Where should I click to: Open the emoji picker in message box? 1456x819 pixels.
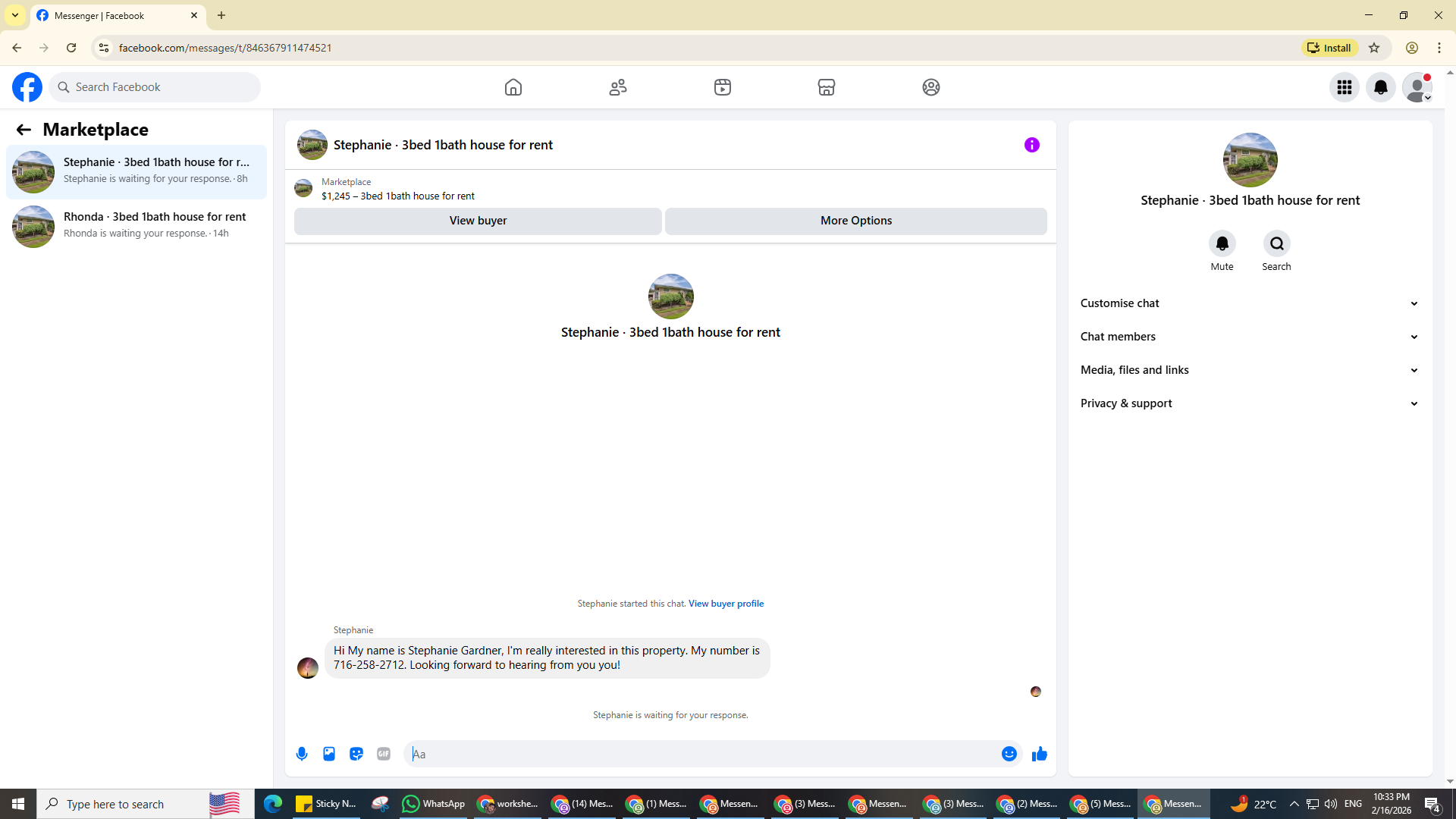[1009, 754]
